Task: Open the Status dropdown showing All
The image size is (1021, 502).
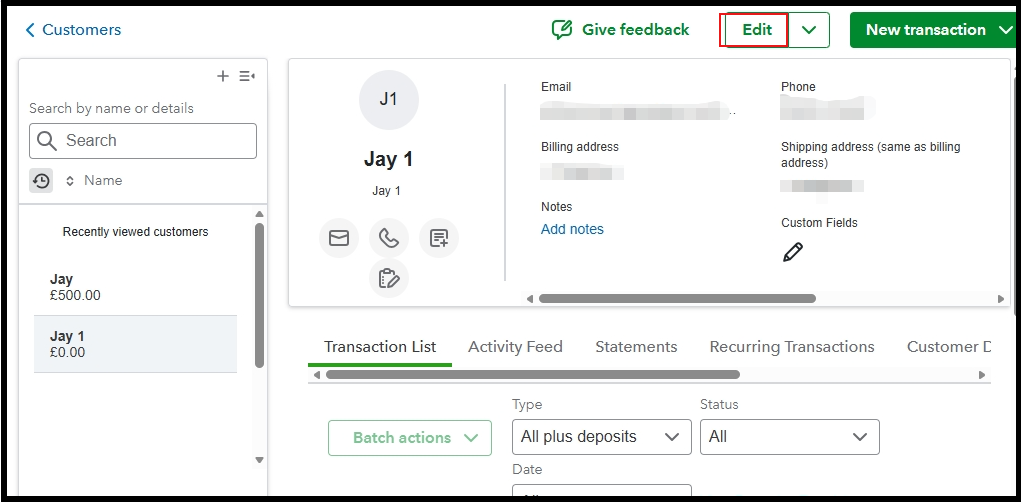Action: coord(790,437)
